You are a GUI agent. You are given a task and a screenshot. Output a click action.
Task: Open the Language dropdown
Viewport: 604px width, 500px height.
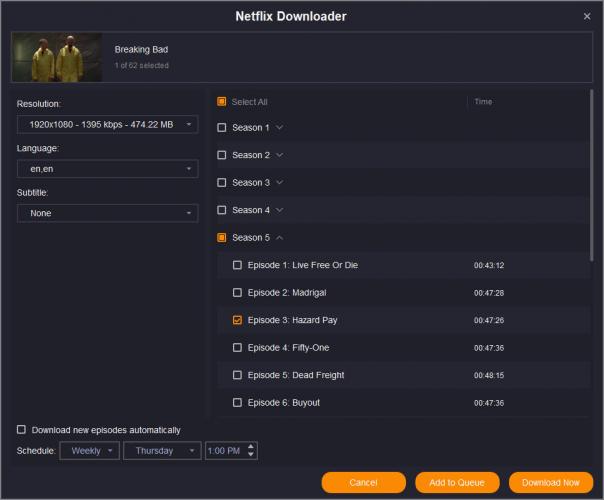pos(107,169)
